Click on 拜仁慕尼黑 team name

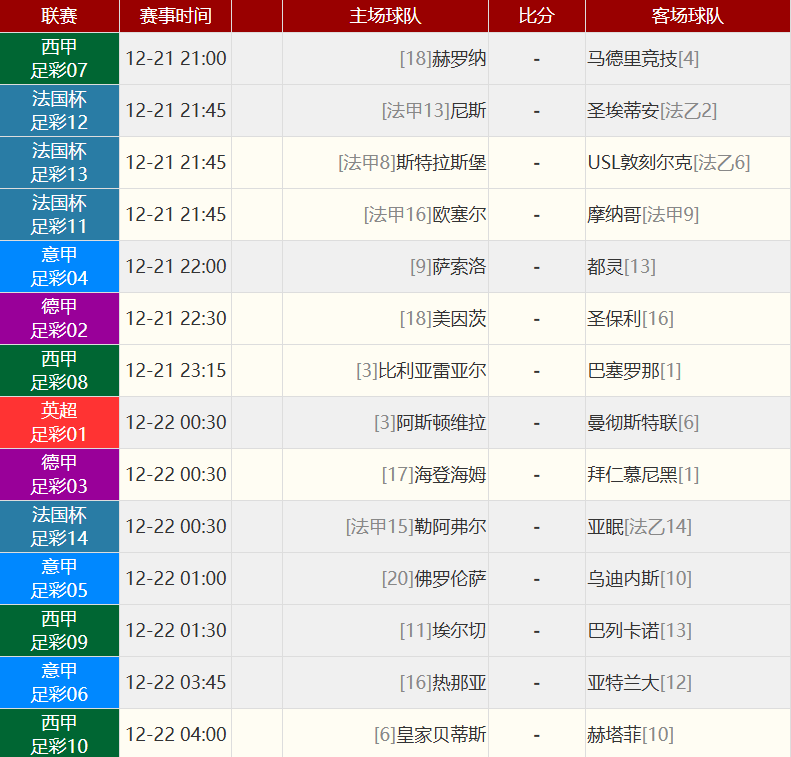click(632, 475)
